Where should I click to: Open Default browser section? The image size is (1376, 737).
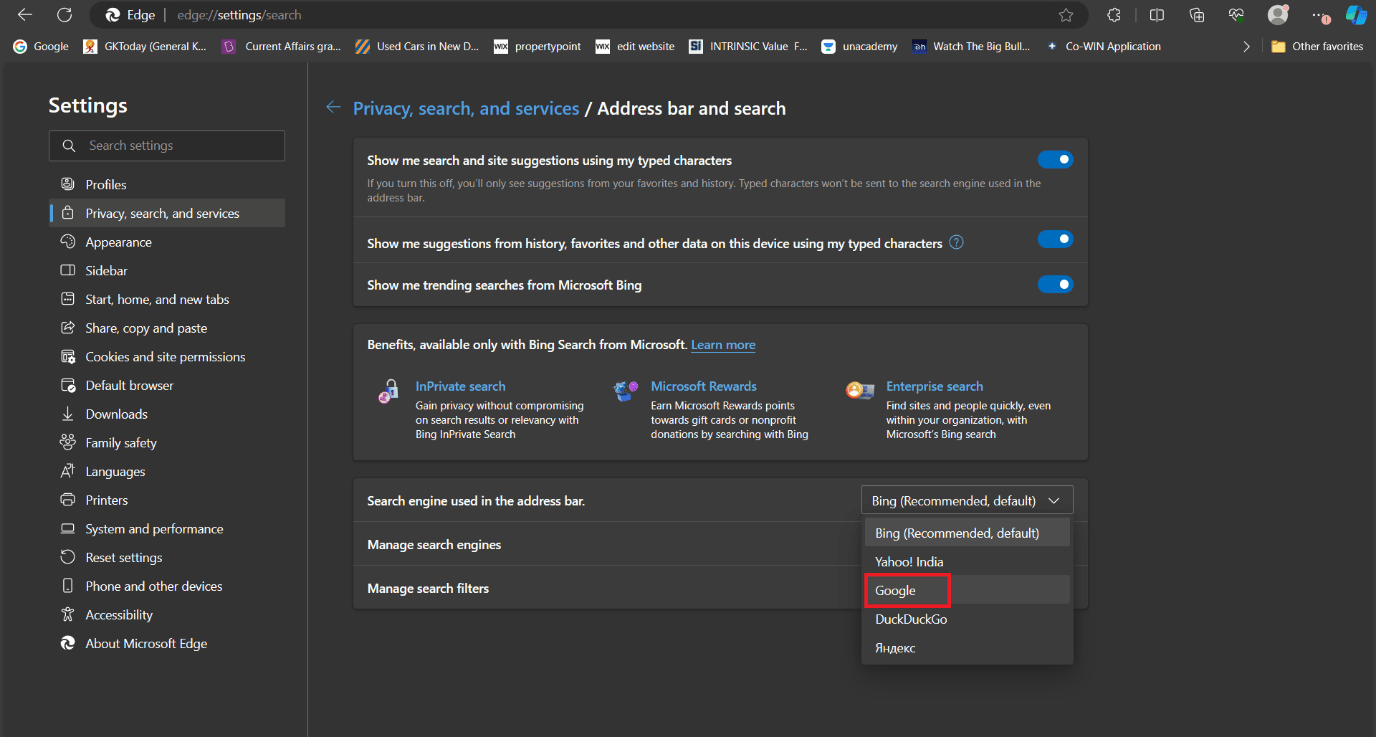point(167,385)
